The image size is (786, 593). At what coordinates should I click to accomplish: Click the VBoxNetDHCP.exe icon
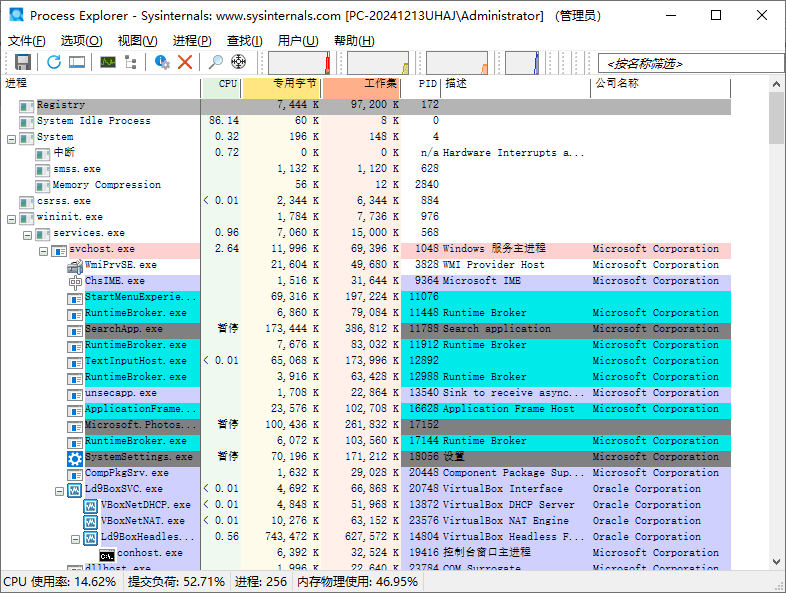[x=91, y=506]
